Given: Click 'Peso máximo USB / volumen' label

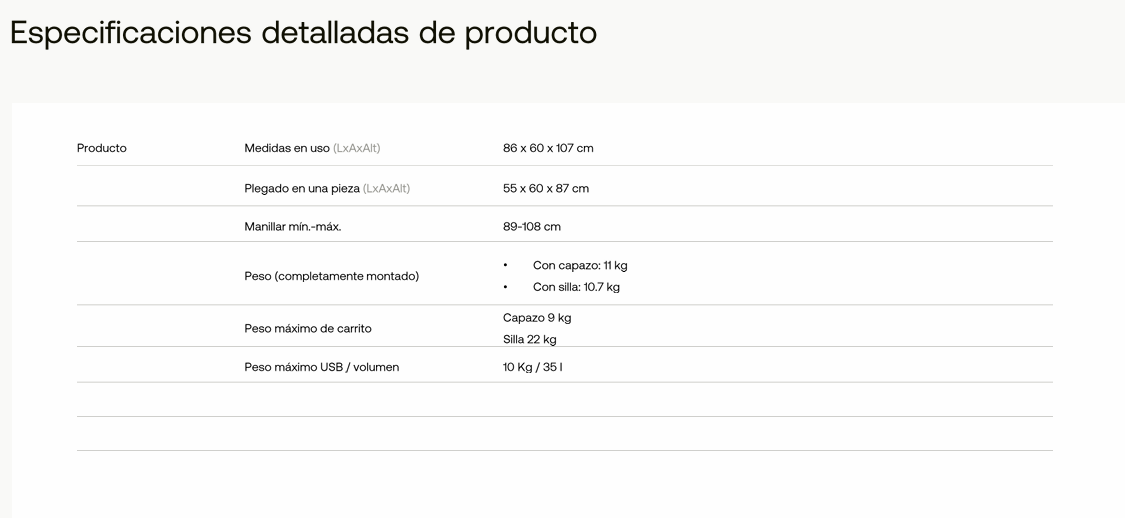Looking at the screenshot, I should coord(321,367).
